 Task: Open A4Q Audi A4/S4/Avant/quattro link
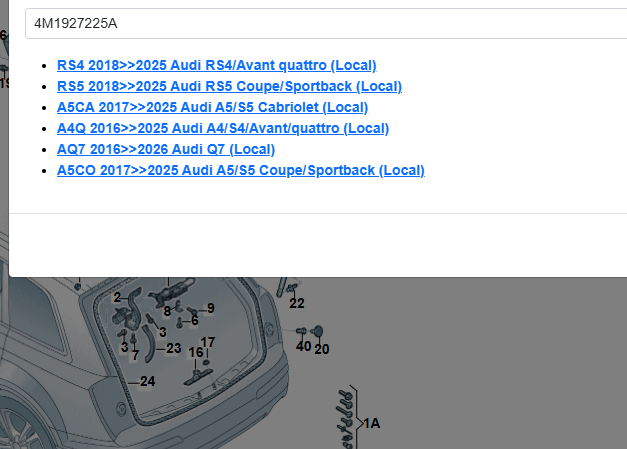click(x=222, y=128)
